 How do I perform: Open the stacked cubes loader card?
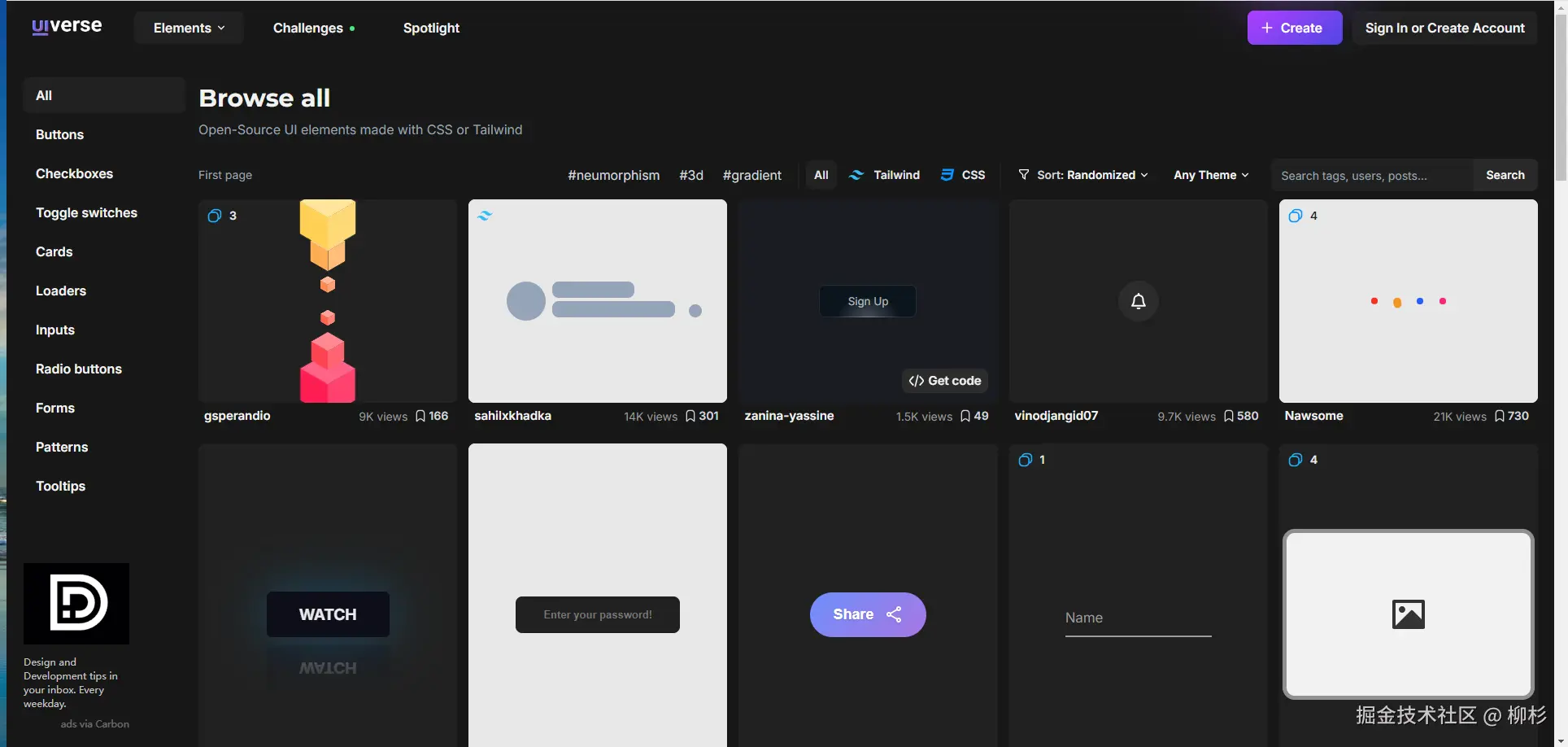click(328, 301)
